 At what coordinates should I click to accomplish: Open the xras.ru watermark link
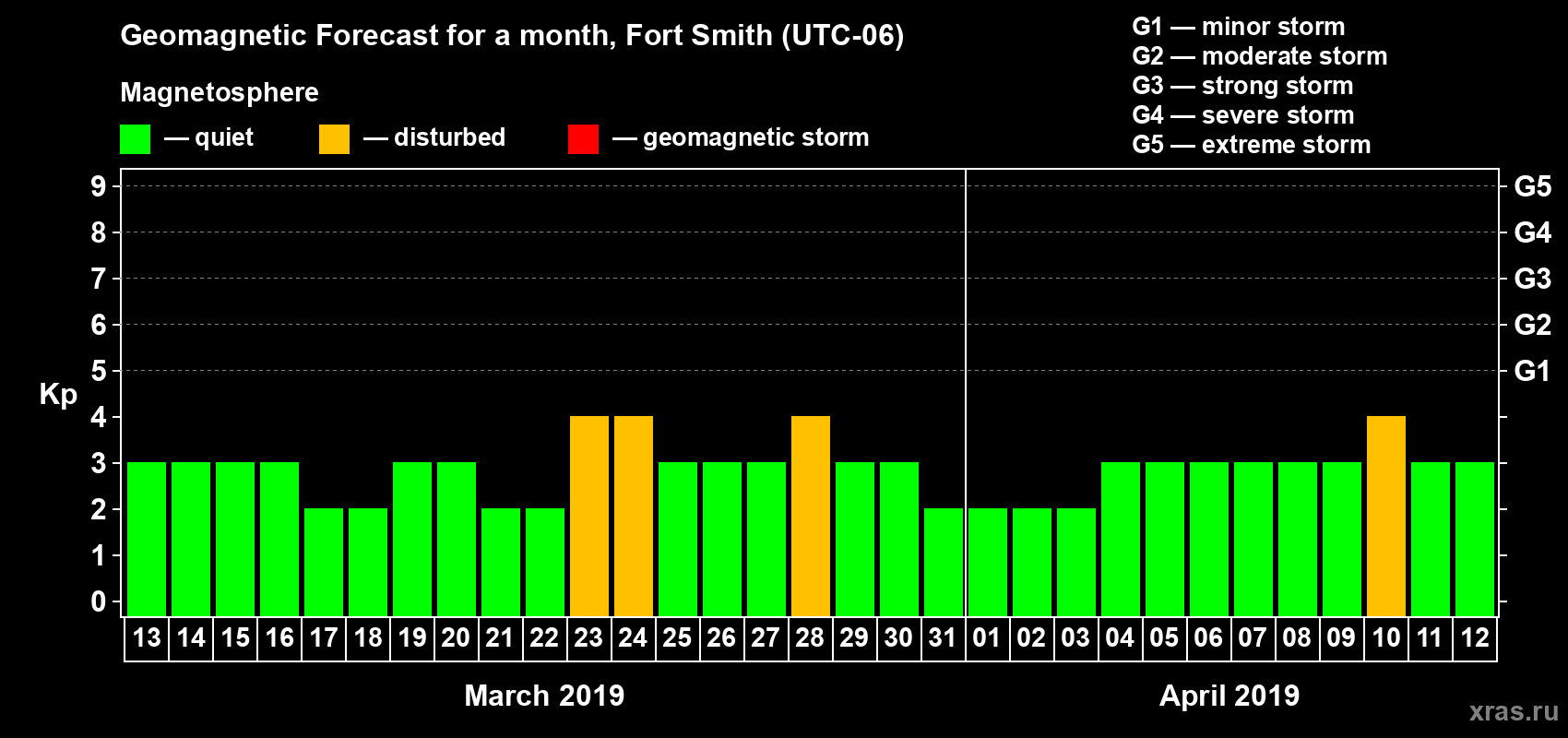pyautogui.click(x=1514, y=711)
